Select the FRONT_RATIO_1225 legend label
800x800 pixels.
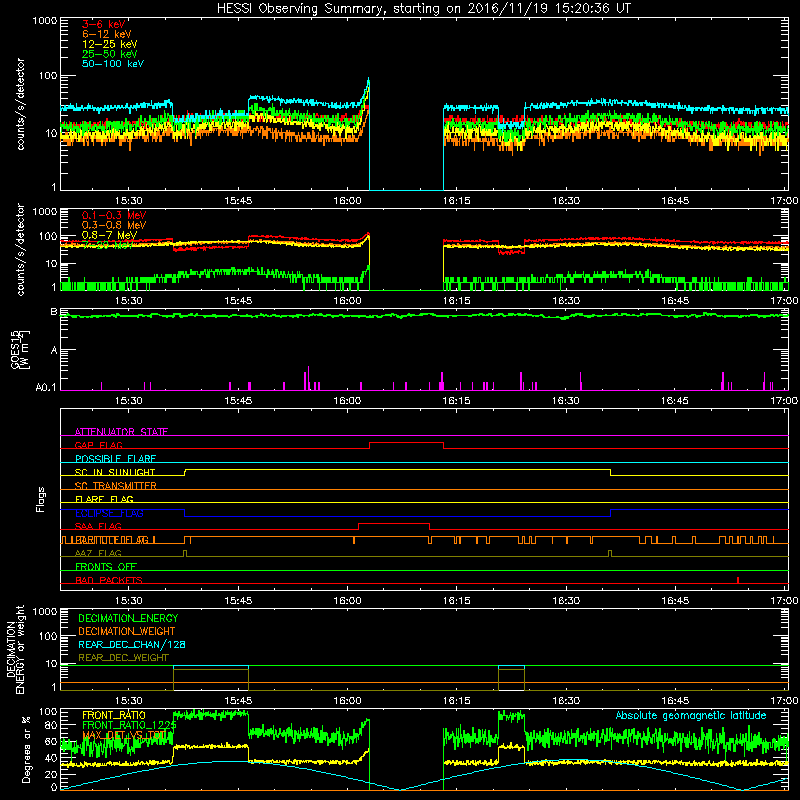(129, 725)
